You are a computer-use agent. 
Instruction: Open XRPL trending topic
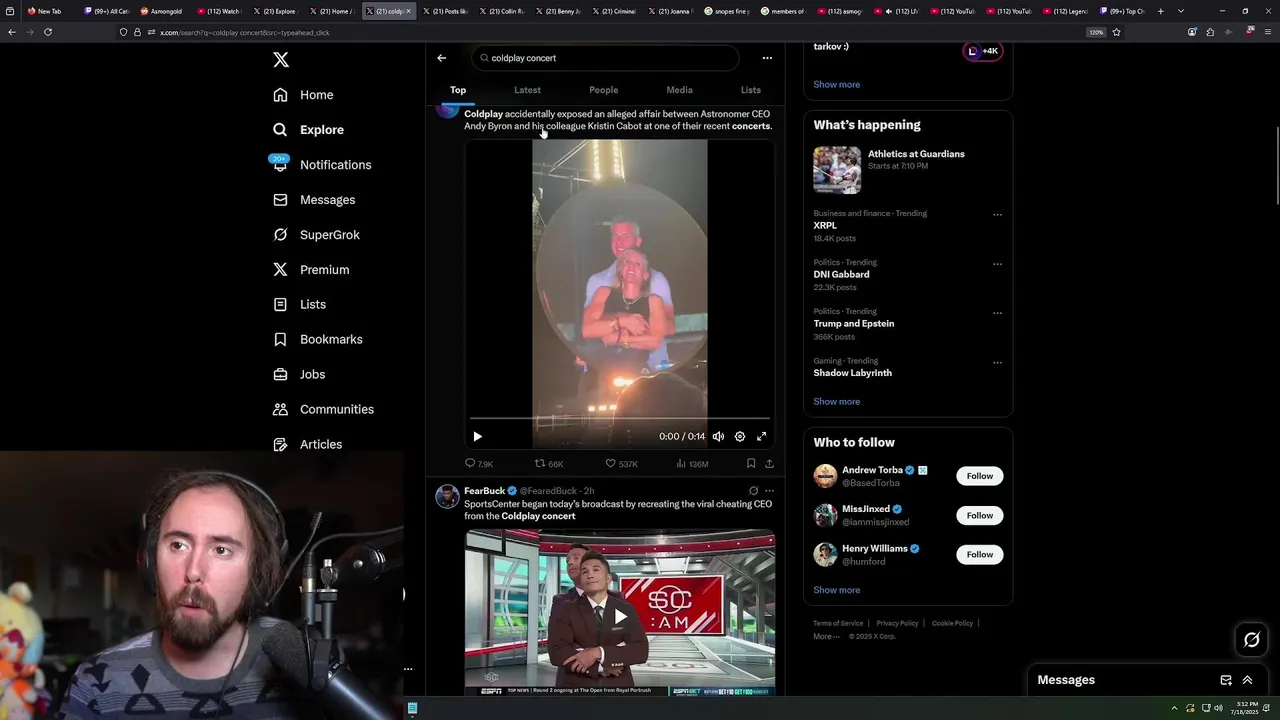pyautogui.click(x=825, y=226)
